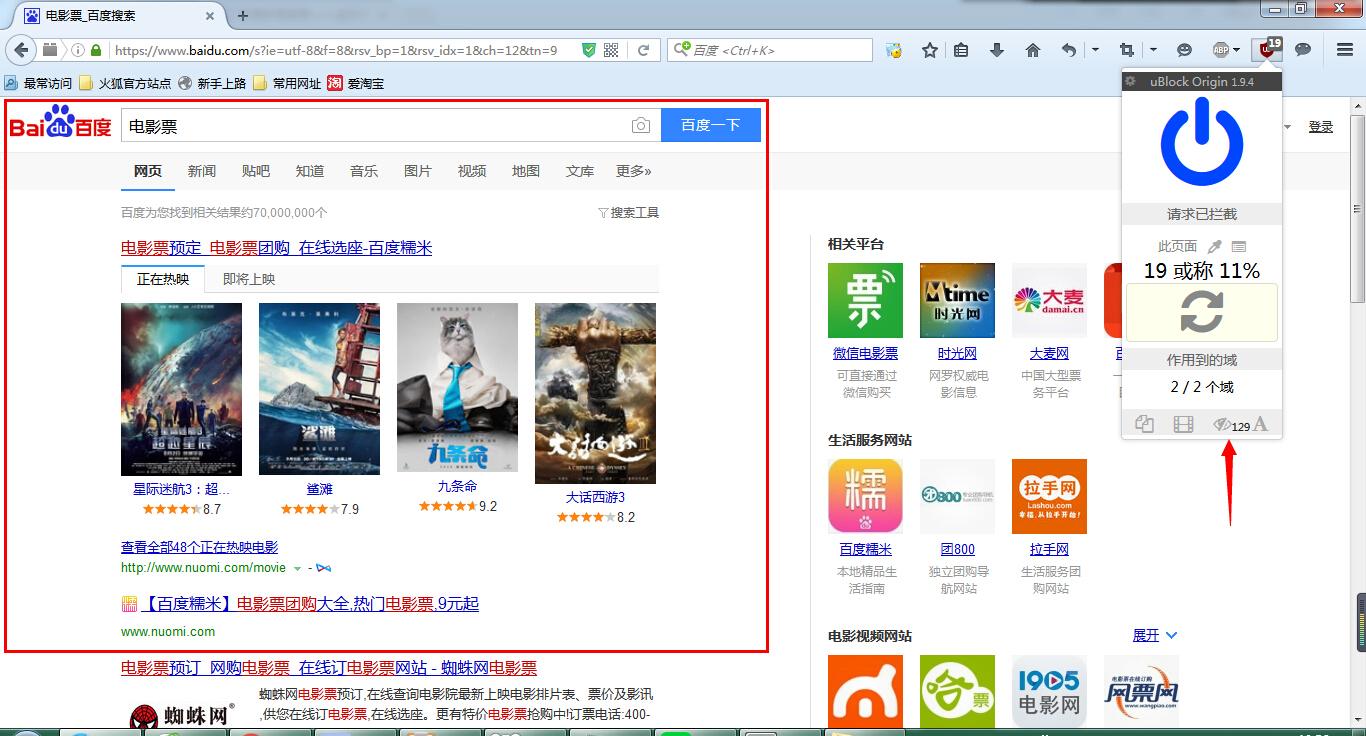Open the downloads arrow icon

[x=997, y=50]
